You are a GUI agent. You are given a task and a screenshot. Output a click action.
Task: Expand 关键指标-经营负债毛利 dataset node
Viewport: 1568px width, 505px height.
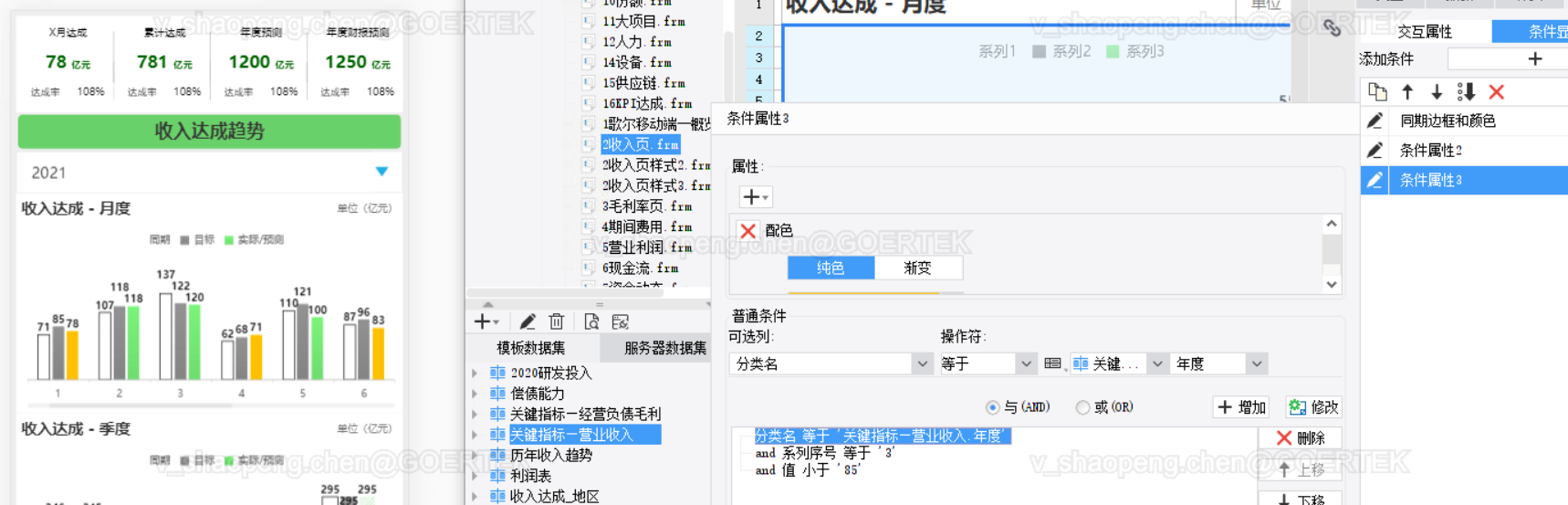(x=475, y=415)
